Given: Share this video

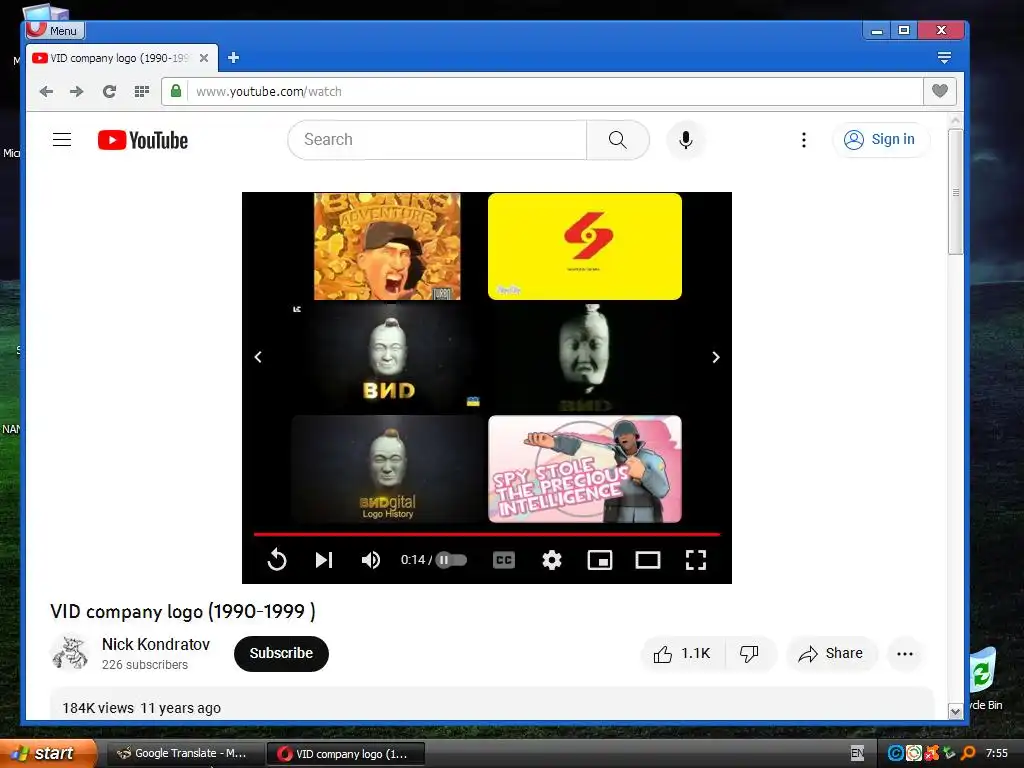Looking at the screenshot, I should click(x=832, y=653).
